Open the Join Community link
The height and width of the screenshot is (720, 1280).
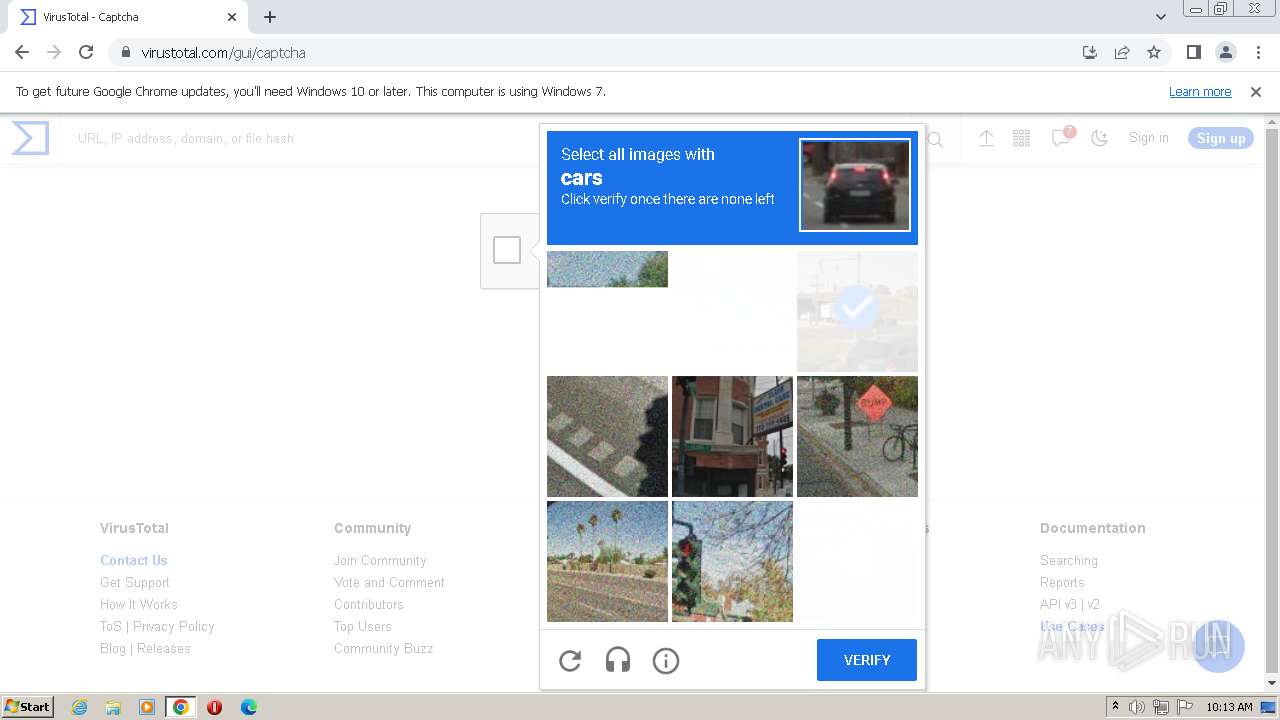380,560
